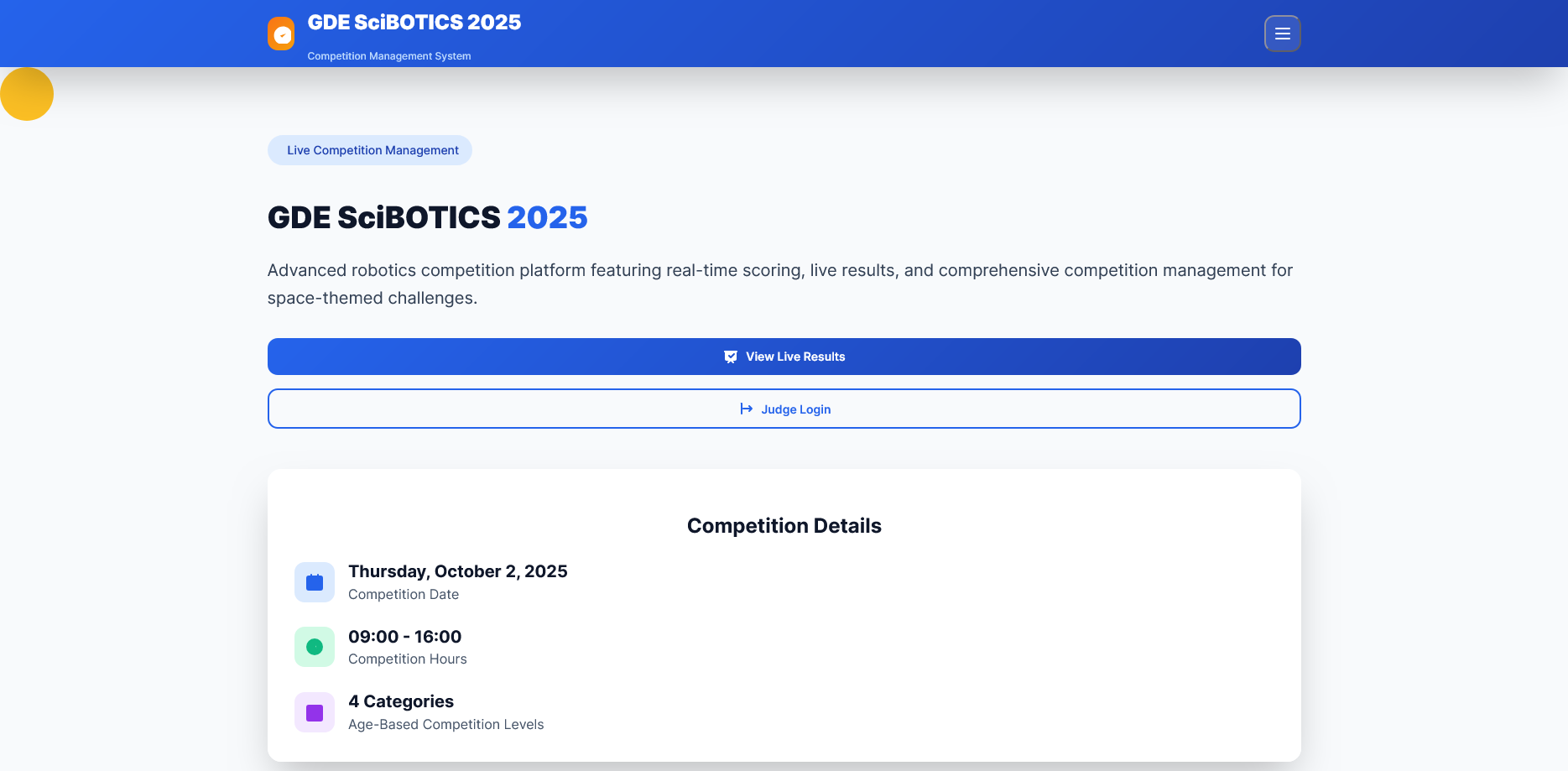Click the Judge Login button
Viewport: 1568px width, 771px height.
(x=784, y=409)
